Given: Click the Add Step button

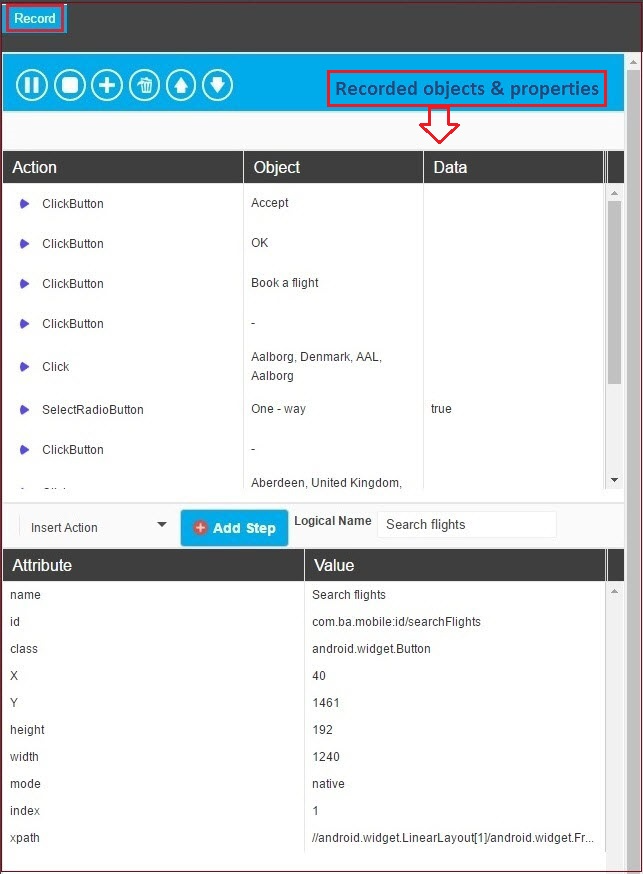Looking at the screenshot, I should pos(235,528).
